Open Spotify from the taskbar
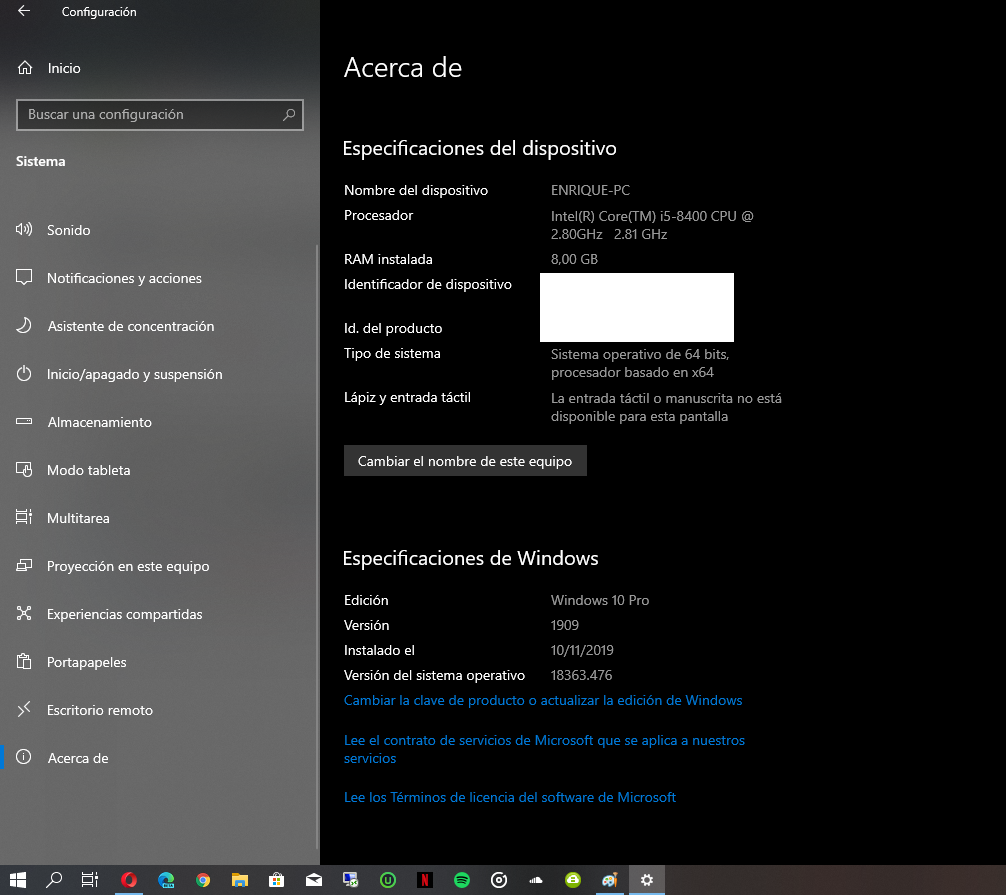 (462, 880)
